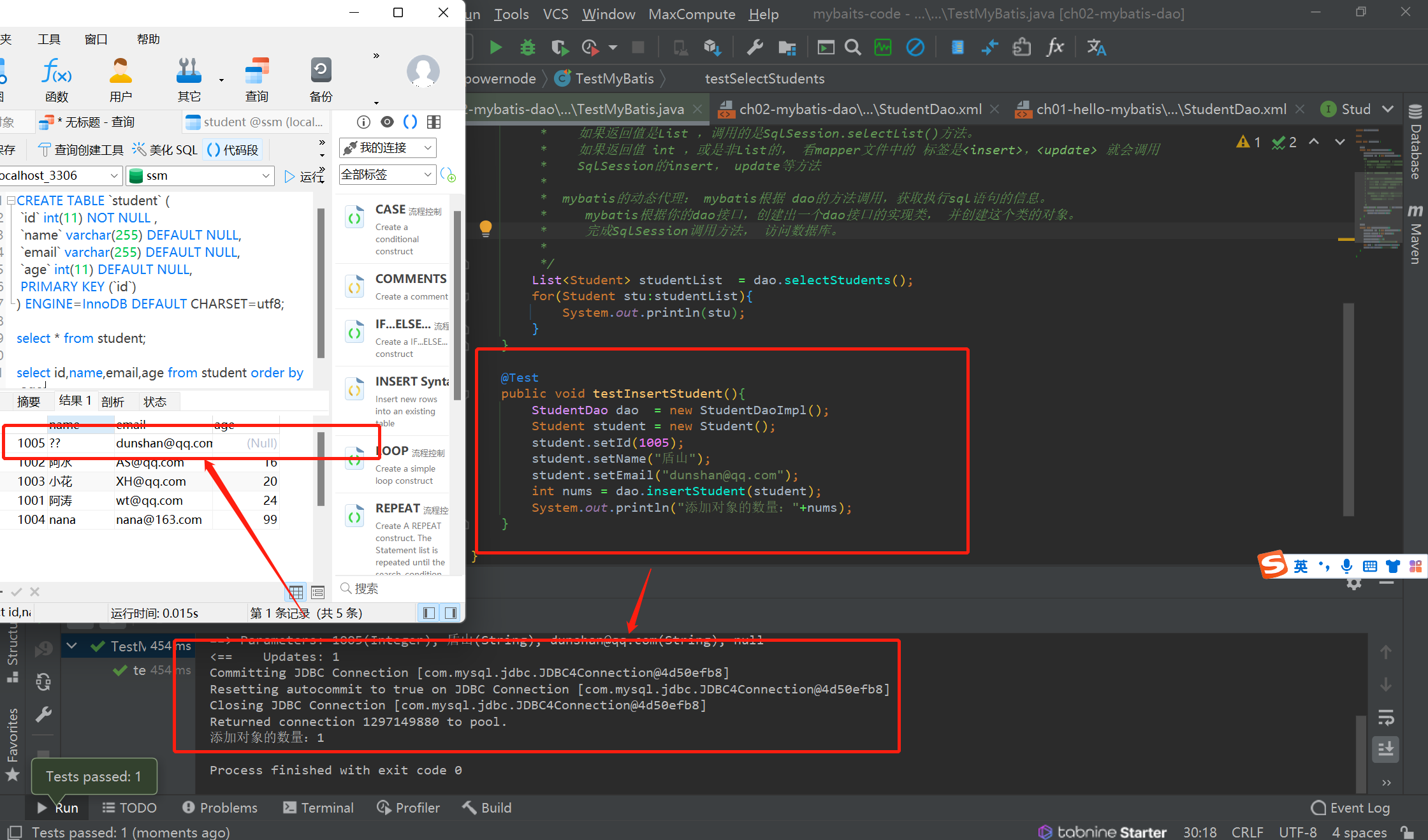The image size is (1428, 840).
Task: Switch result view to grid mode
Action: click(x=296, y=592)
